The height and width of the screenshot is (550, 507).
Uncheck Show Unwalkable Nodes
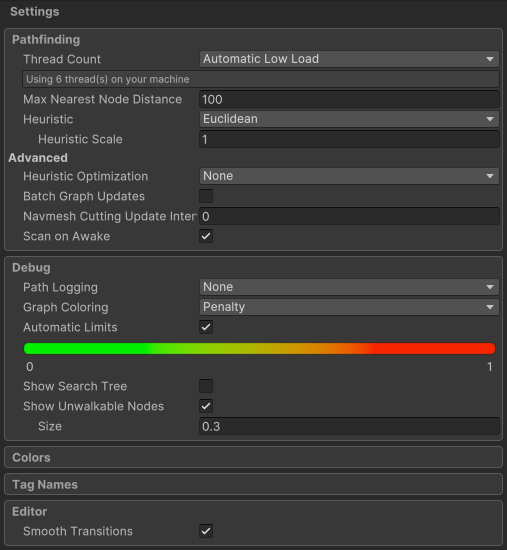206,406
